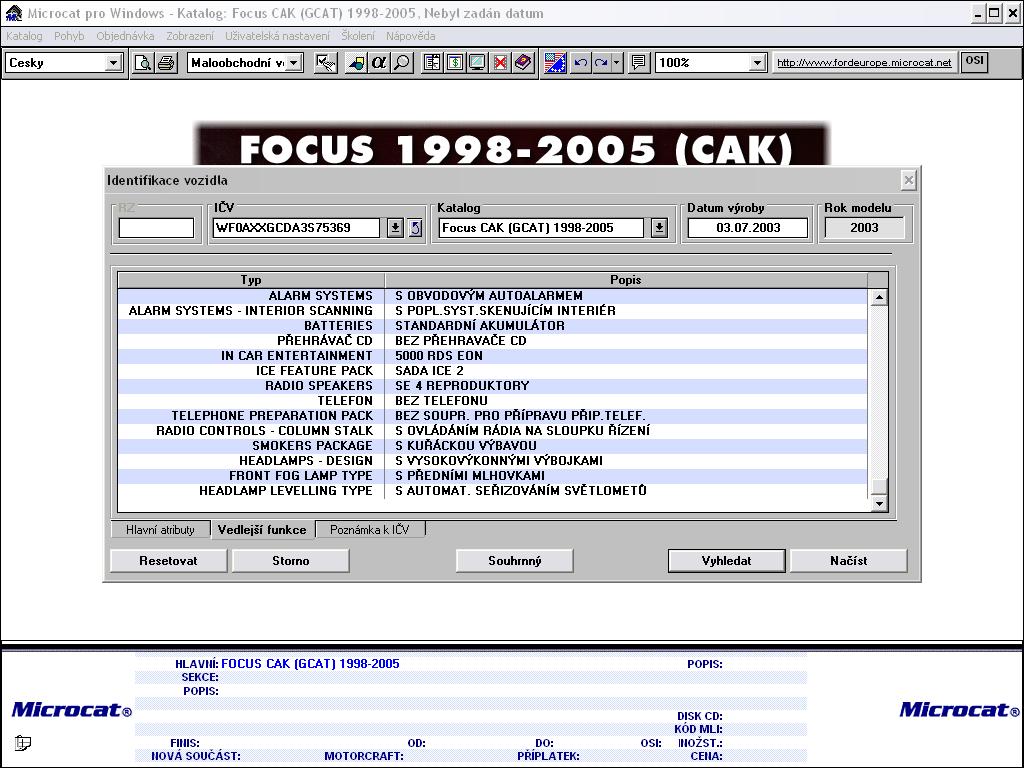
Task: Open the Poznámka k IČV tab
Action: pyautogui.click(x=370, y=530)
